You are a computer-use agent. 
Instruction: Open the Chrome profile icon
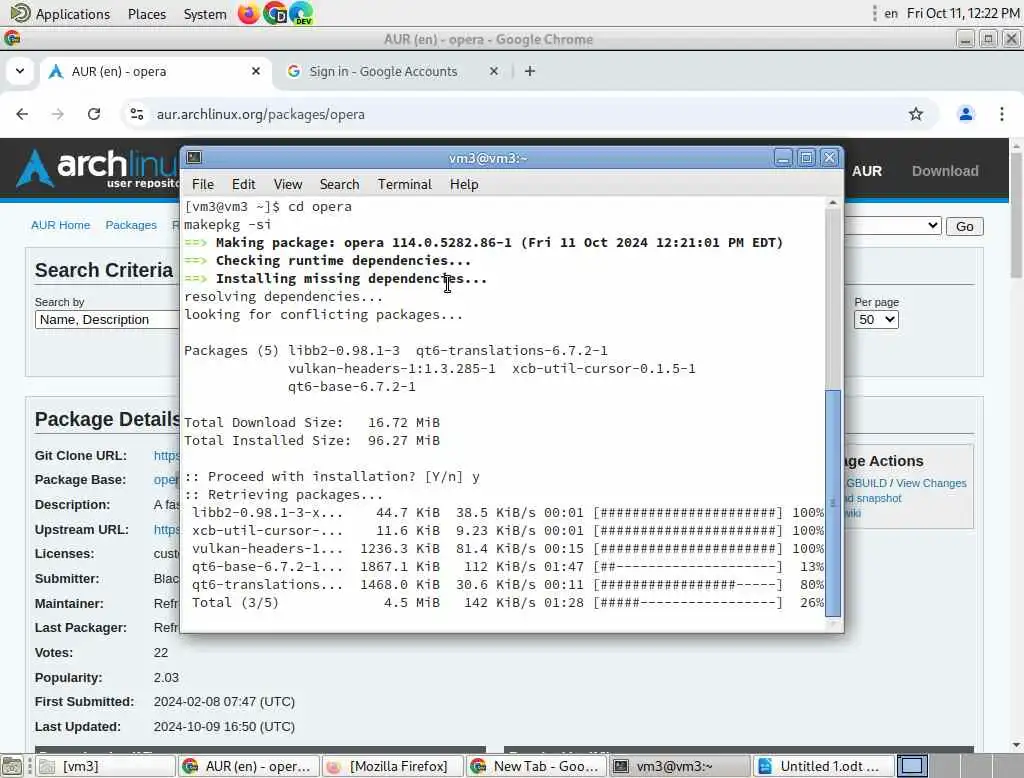pos(965,114)
